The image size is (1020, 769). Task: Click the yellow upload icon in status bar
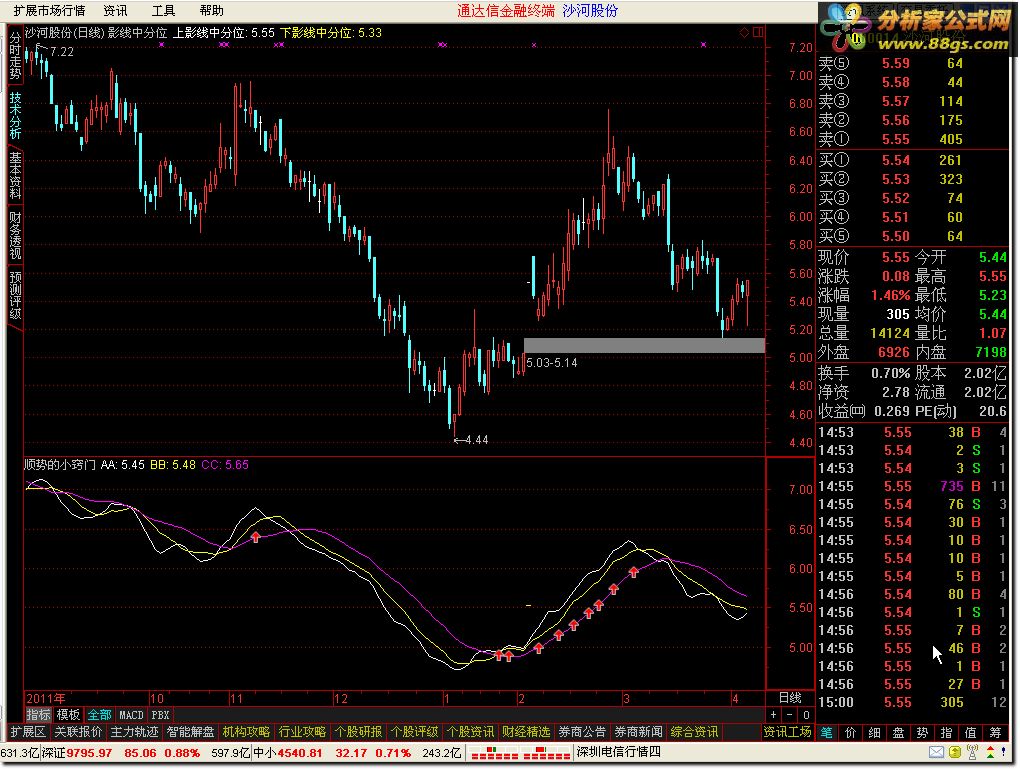pos(954,753)
